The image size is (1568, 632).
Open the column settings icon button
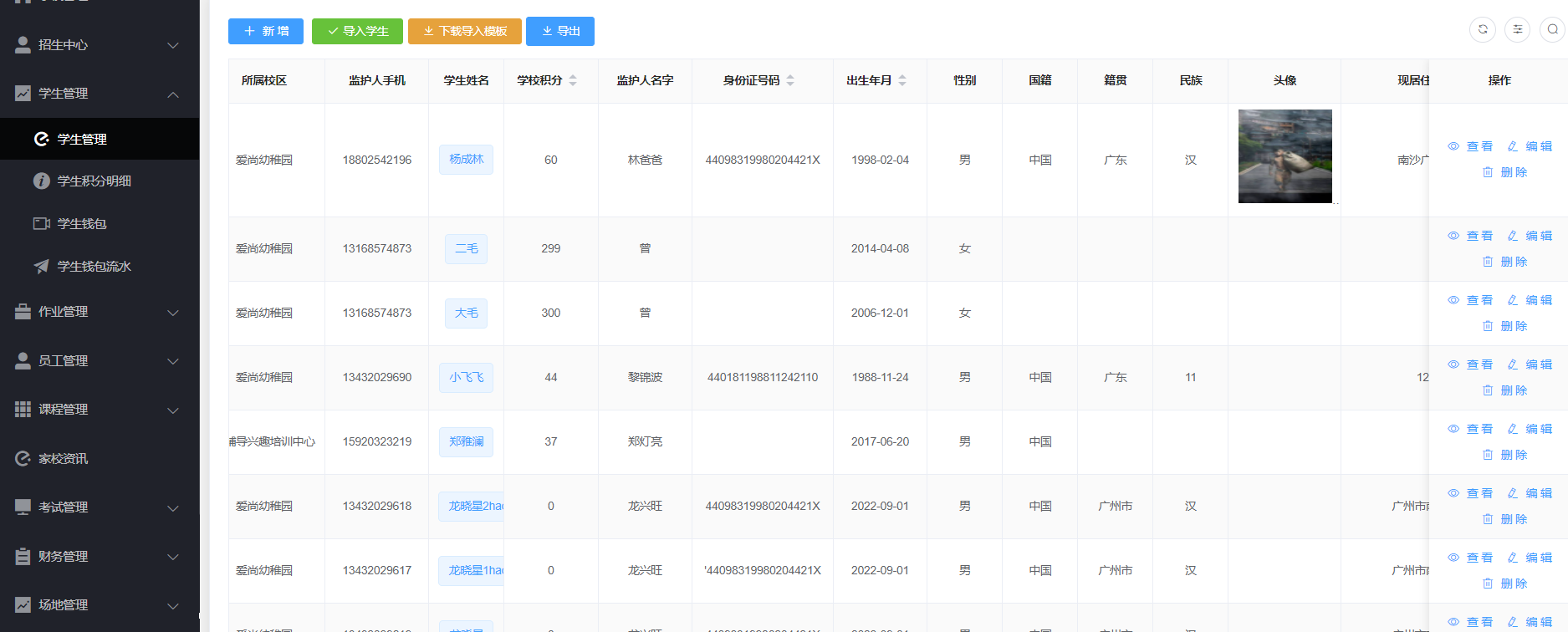pyautogui.click(x=1518, y=30)
